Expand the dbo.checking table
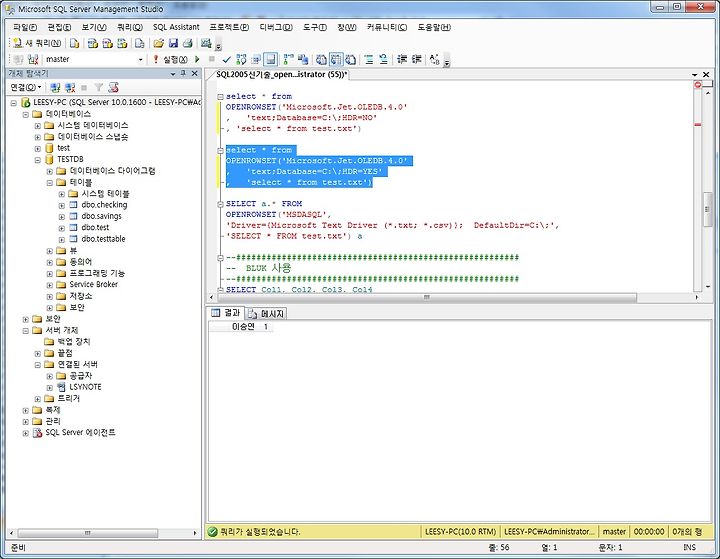The image size is (720, 559). [x=62, y=205]
